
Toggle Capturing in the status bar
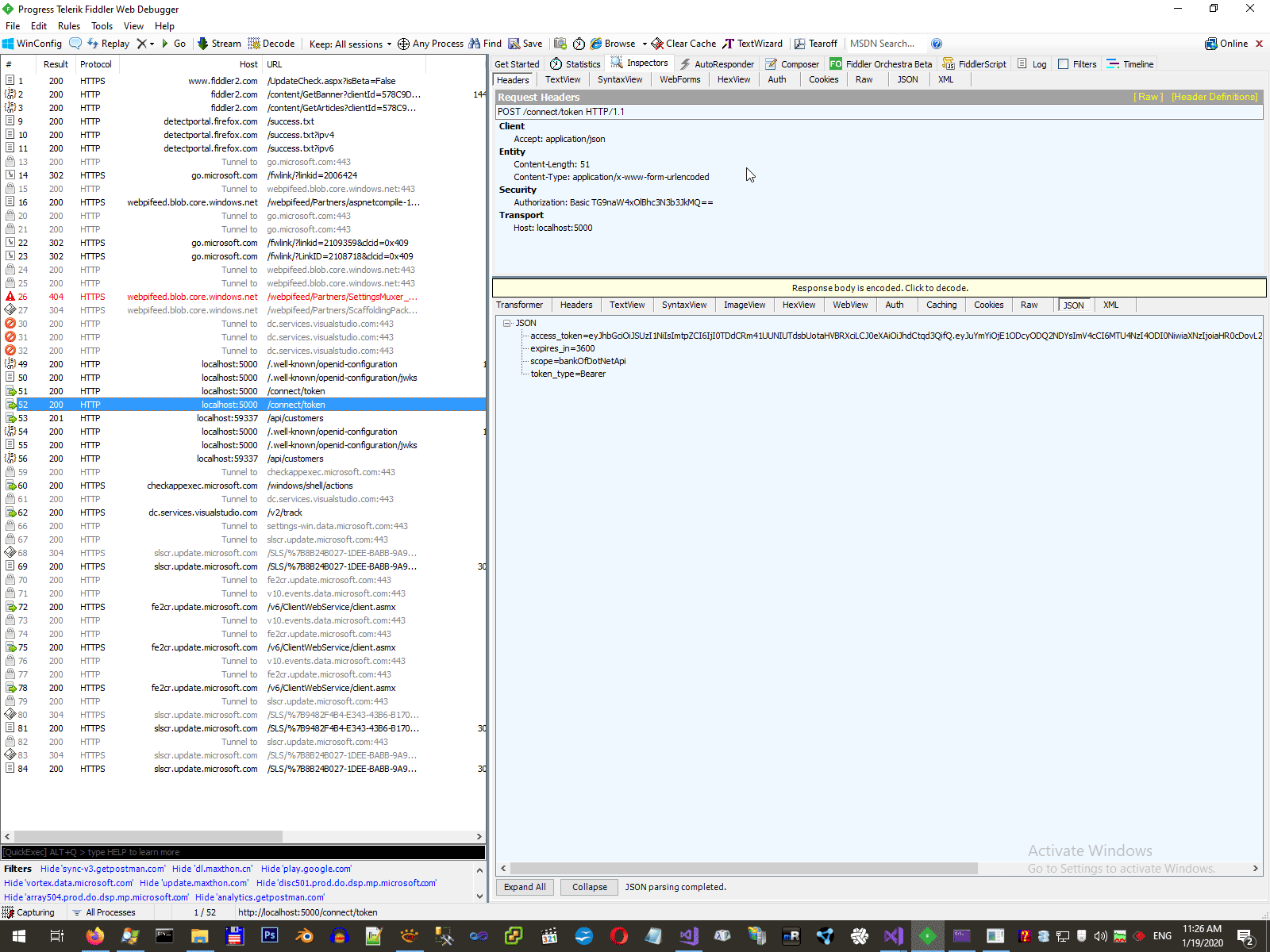(29, 912)
